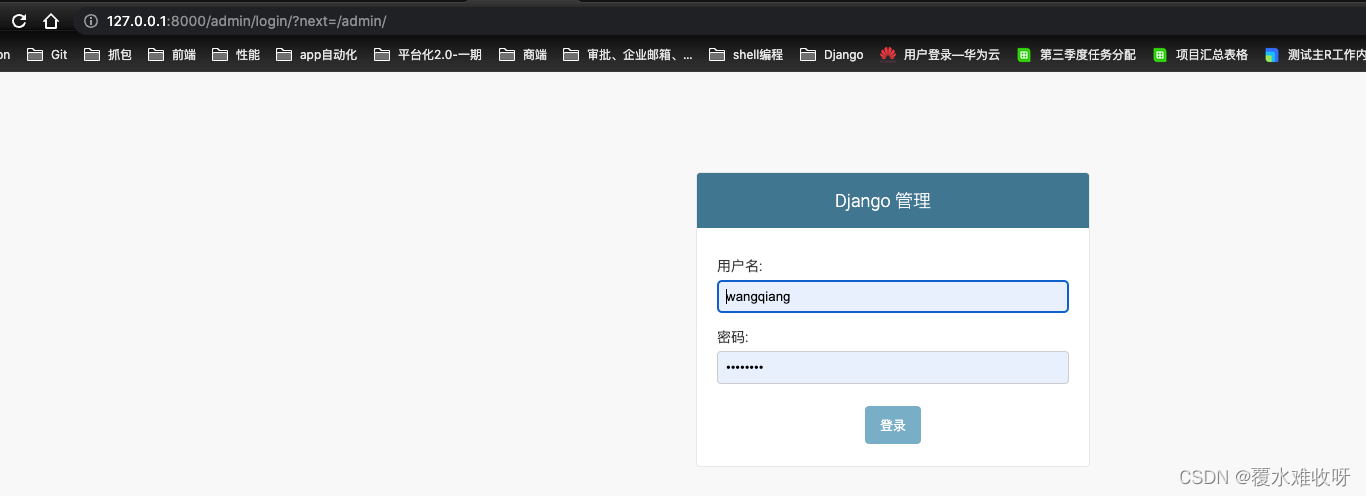The width and height of the screenshot is (1366, 496).
Task: Click folder icon beside Git bookmark
Action: [35, 55]
